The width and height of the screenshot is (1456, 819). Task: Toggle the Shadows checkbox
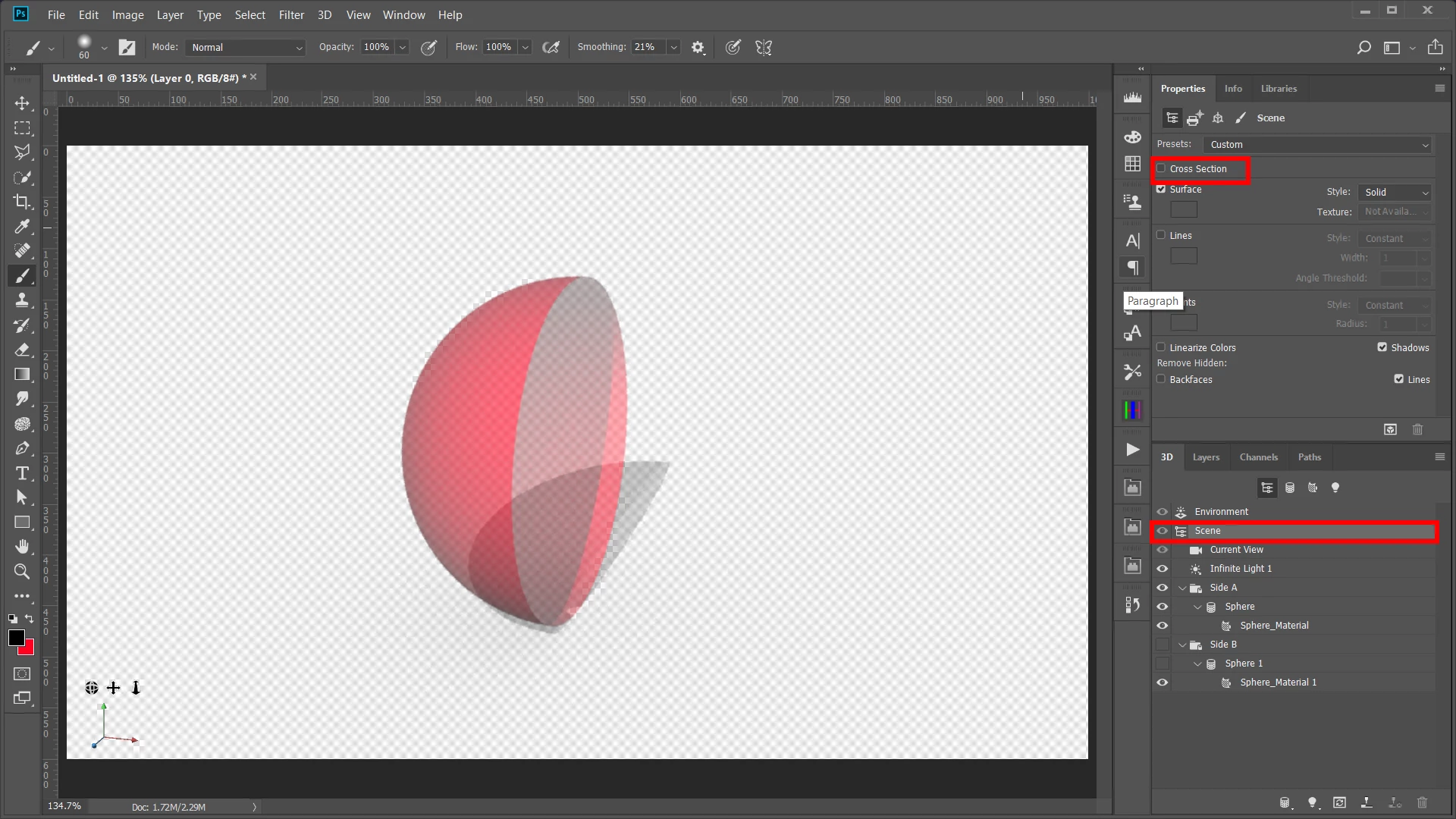pyautogui.click(x=1382, y=347)
